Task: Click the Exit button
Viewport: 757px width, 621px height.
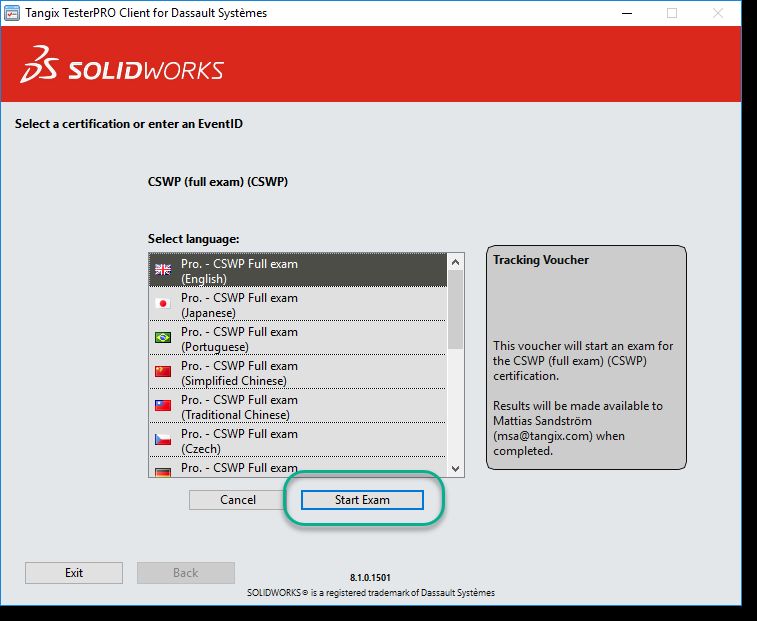Action: click(74, 573)
